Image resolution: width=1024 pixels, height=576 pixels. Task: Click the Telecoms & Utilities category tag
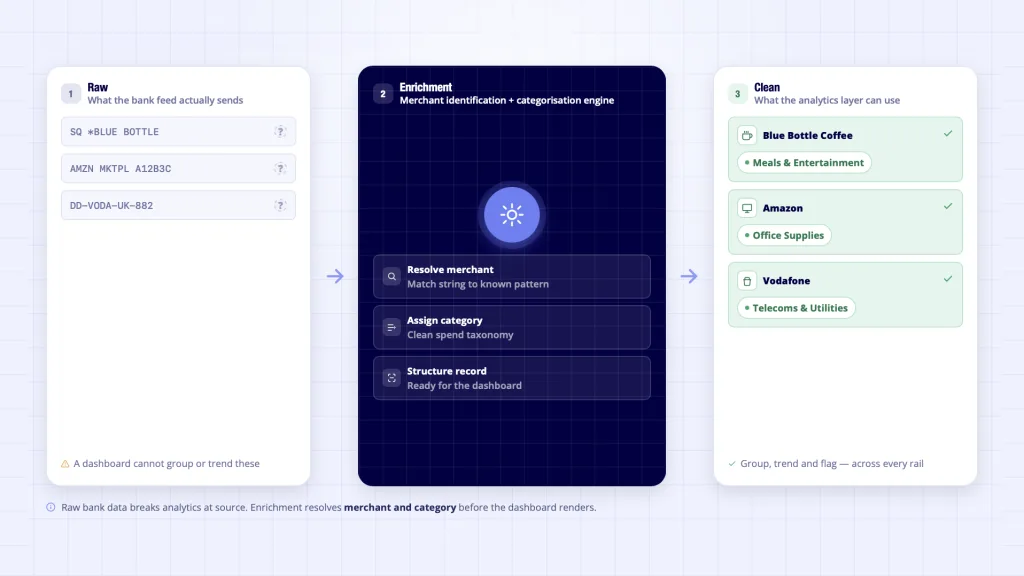pyautogui.click(x=796, y=308)
